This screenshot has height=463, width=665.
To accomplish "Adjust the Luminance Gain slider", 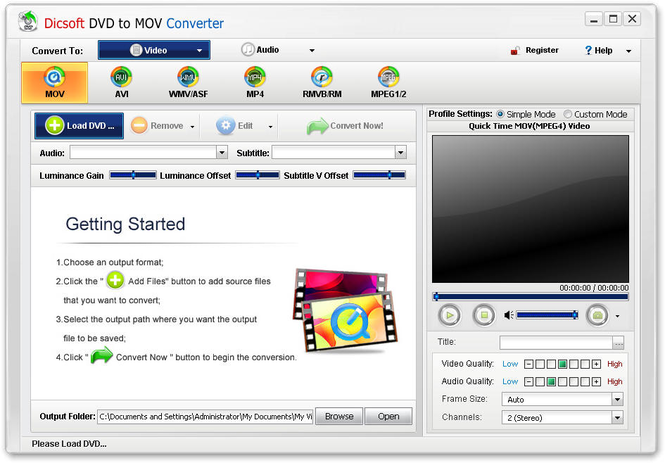I will pos(133,175).
